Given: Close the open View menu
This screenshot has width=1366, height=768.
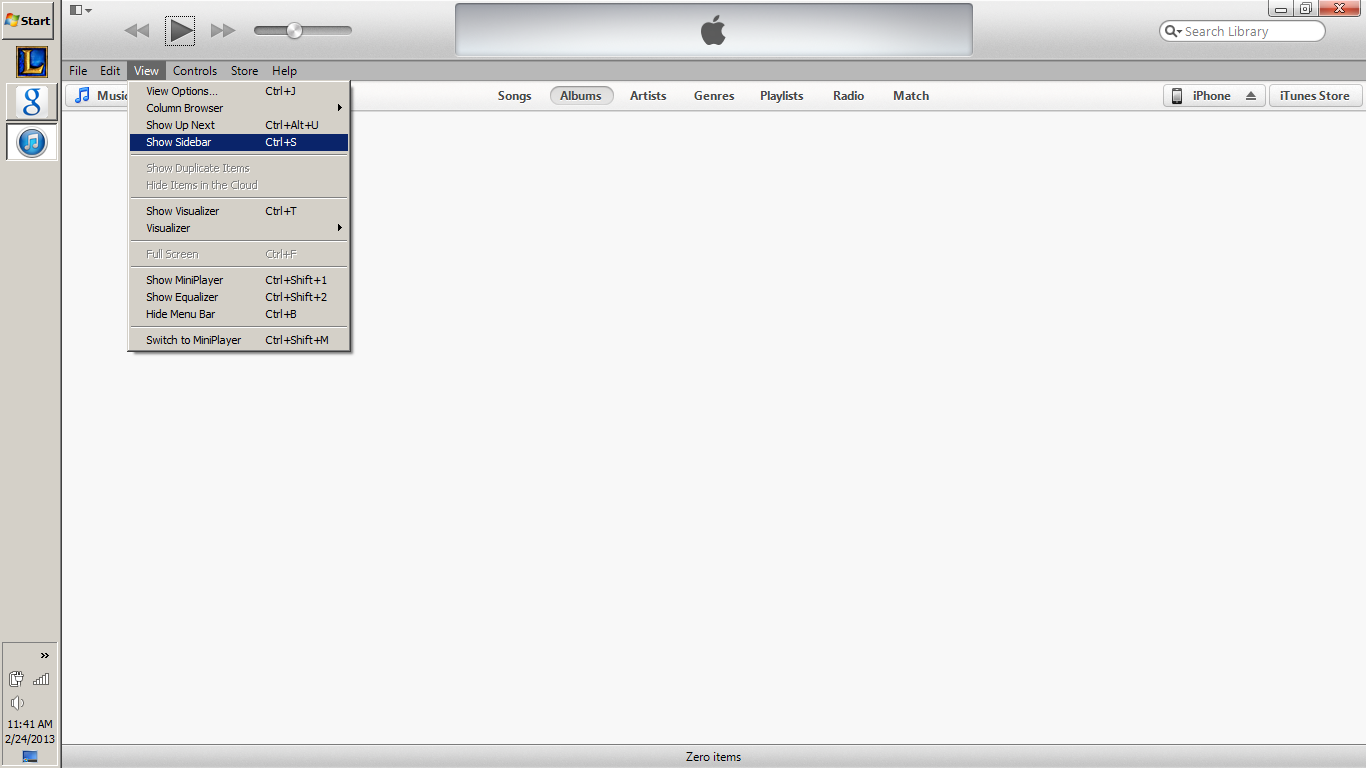Looking at the screenshot, I should [x=146, y=71].
